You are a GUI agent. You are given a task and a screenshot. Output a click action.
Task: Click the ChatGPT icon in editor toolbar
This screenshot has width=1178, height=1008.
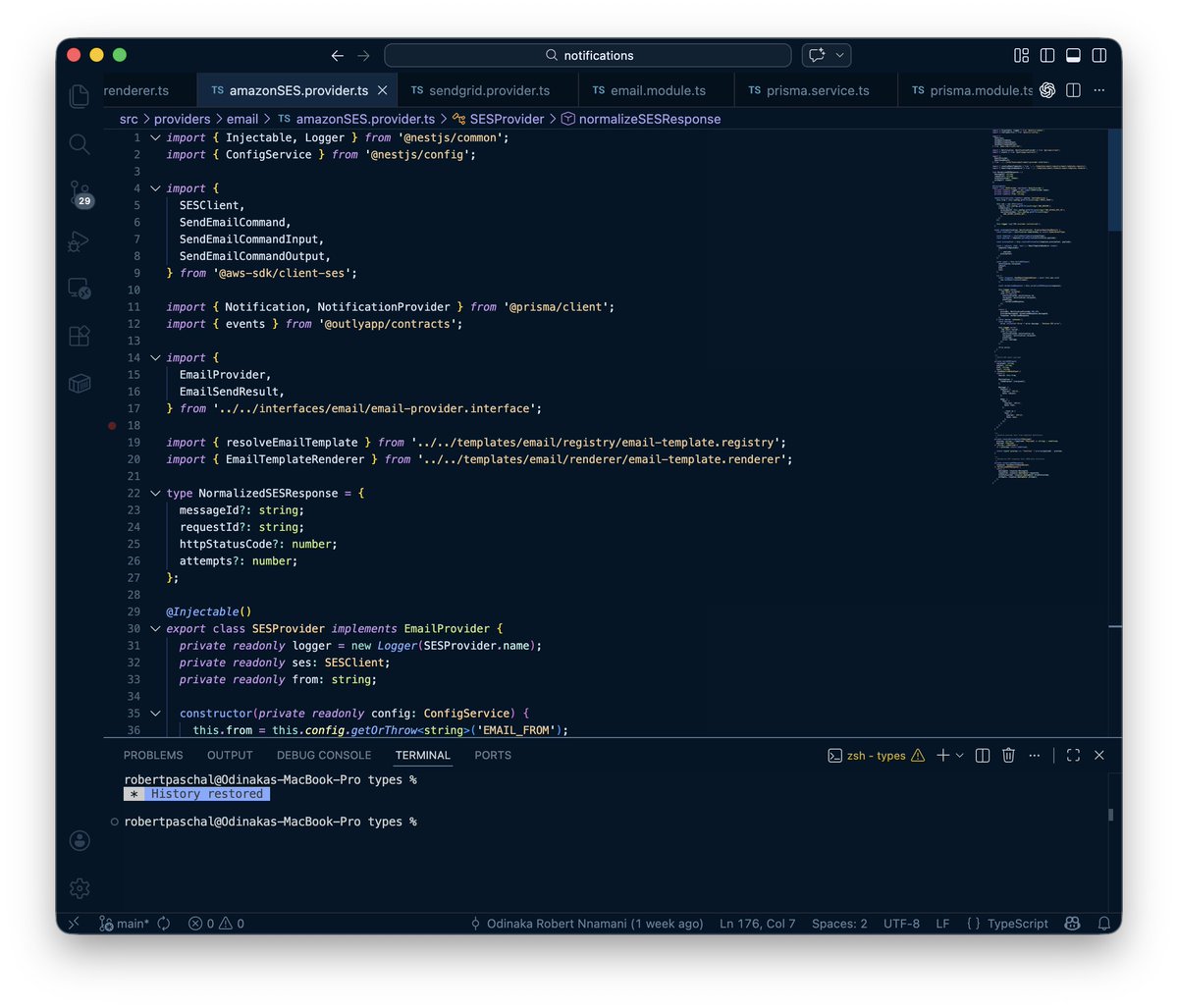click(x=1047, y=90)
